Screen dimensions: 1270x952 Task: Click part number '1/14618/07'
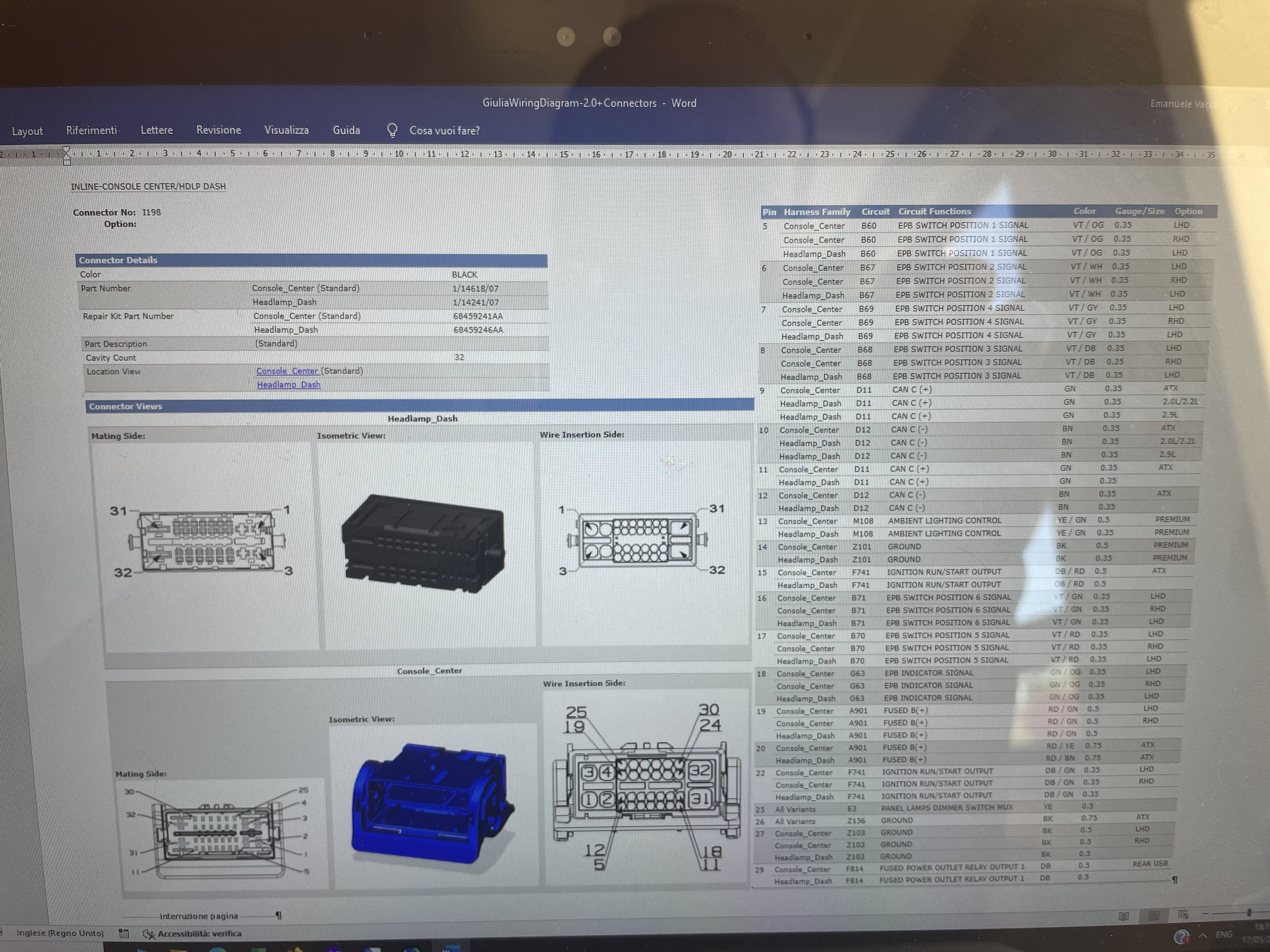[475, 289]
